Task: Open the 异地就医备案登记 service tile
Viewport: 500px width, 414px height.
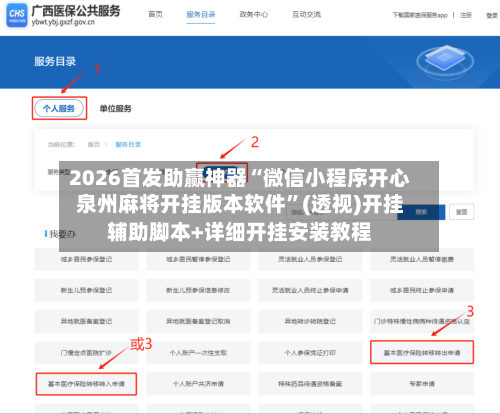Action: (86, 322)
